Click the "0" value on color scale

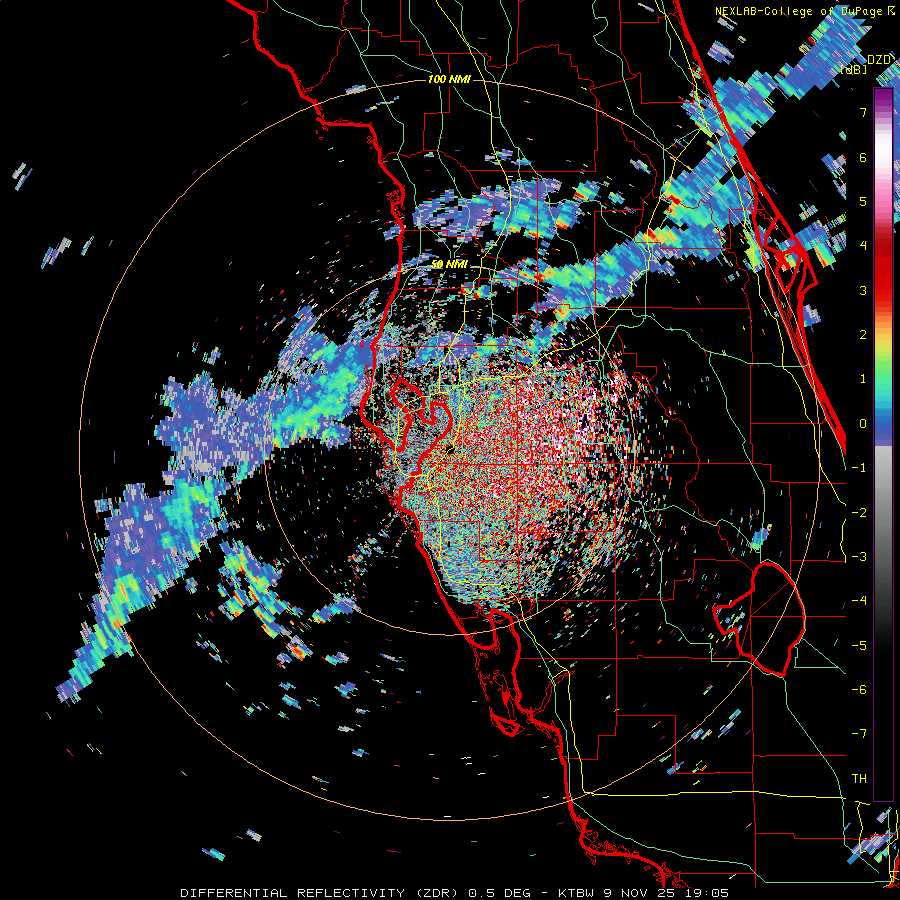[862, 424]
